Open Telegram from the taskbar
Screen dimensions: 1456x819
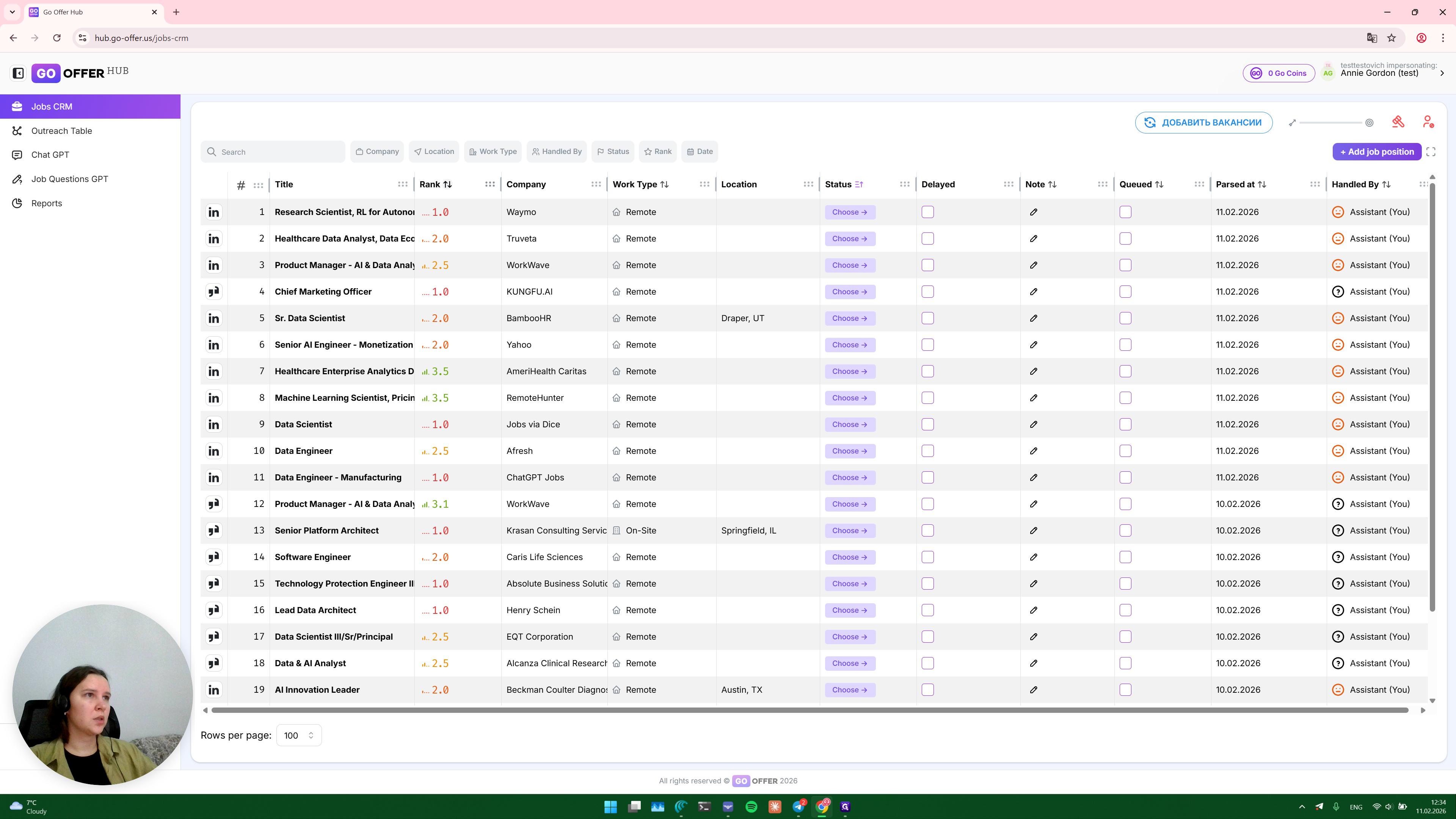[x=798, y=806]
